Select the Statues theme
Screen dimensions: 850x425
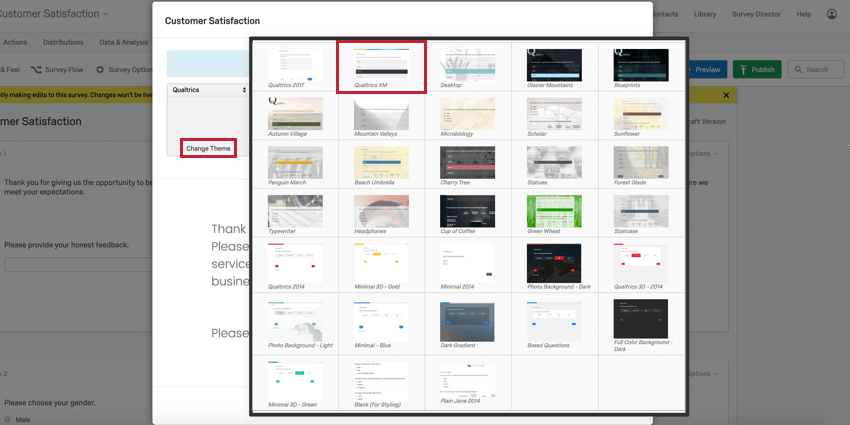[555, 165]
